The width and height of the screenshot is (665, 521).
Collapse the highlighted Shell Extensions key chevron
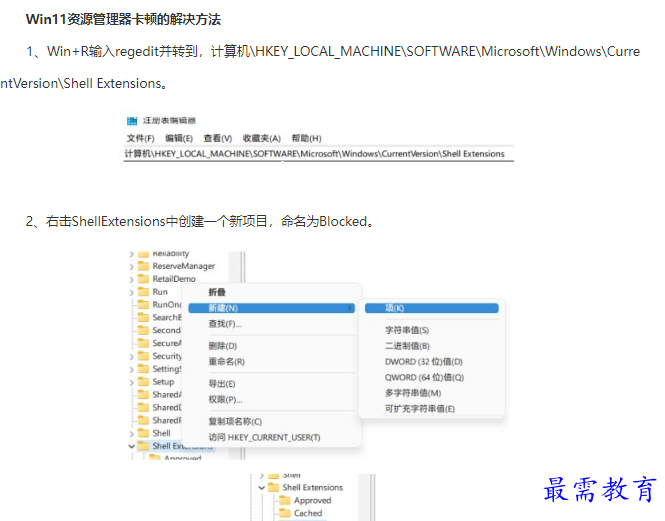coord(131,446)
